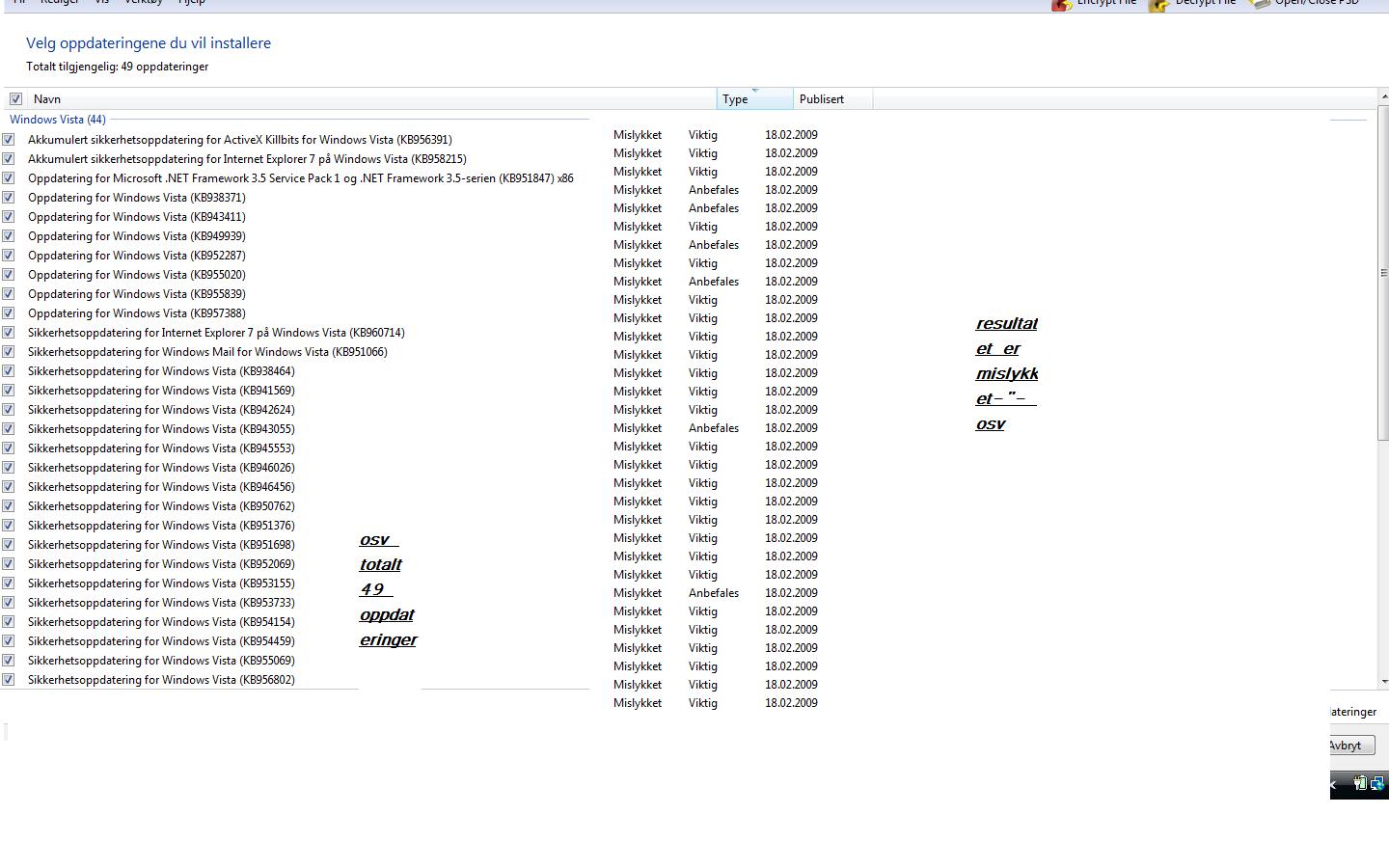1389x868 pixels.
Task: Toggle checkbox for .NET Framework 3.5 KB951847
Action: (9, 177)
